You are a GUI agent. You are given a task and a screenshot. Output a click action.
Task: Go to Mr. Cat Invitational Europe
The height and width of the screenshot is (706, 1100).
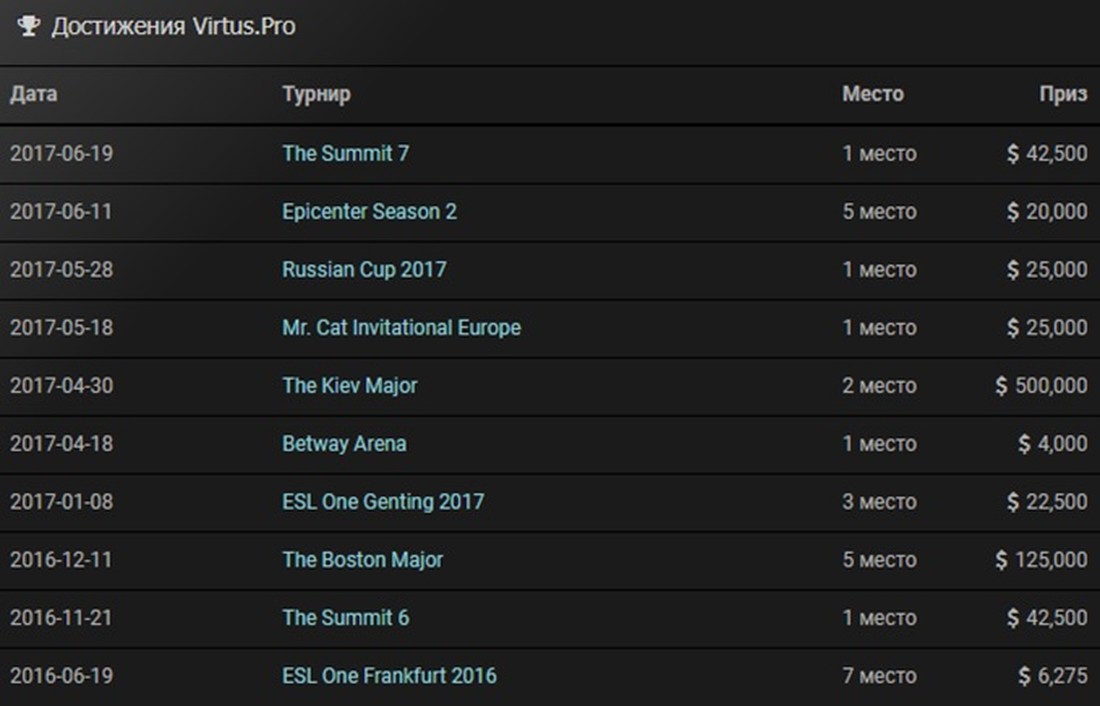[401, 328]
